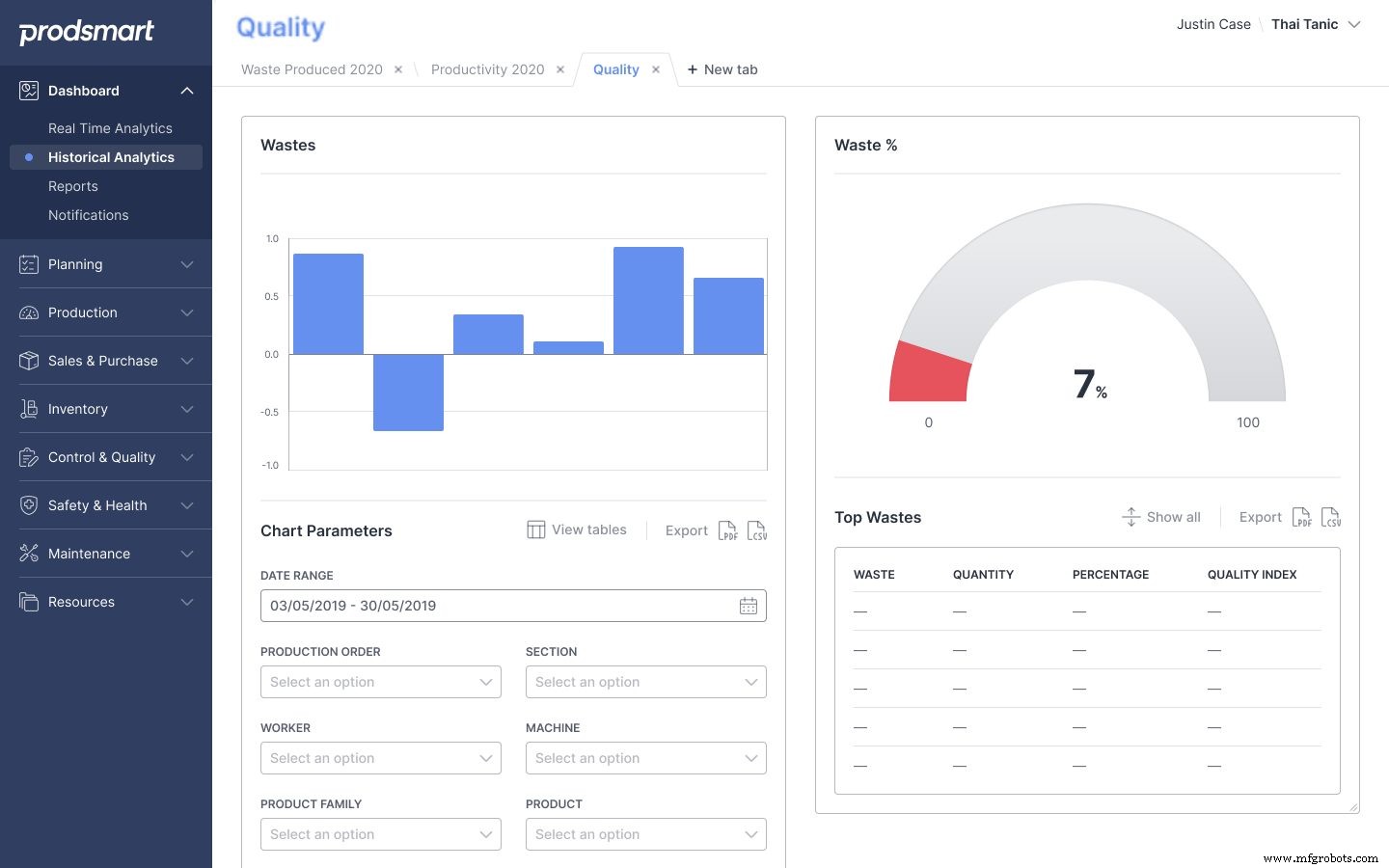Click the Production sidebar icon
Image resolution: width=1389 pixels, height=868 pixels.
coord(25,312)
